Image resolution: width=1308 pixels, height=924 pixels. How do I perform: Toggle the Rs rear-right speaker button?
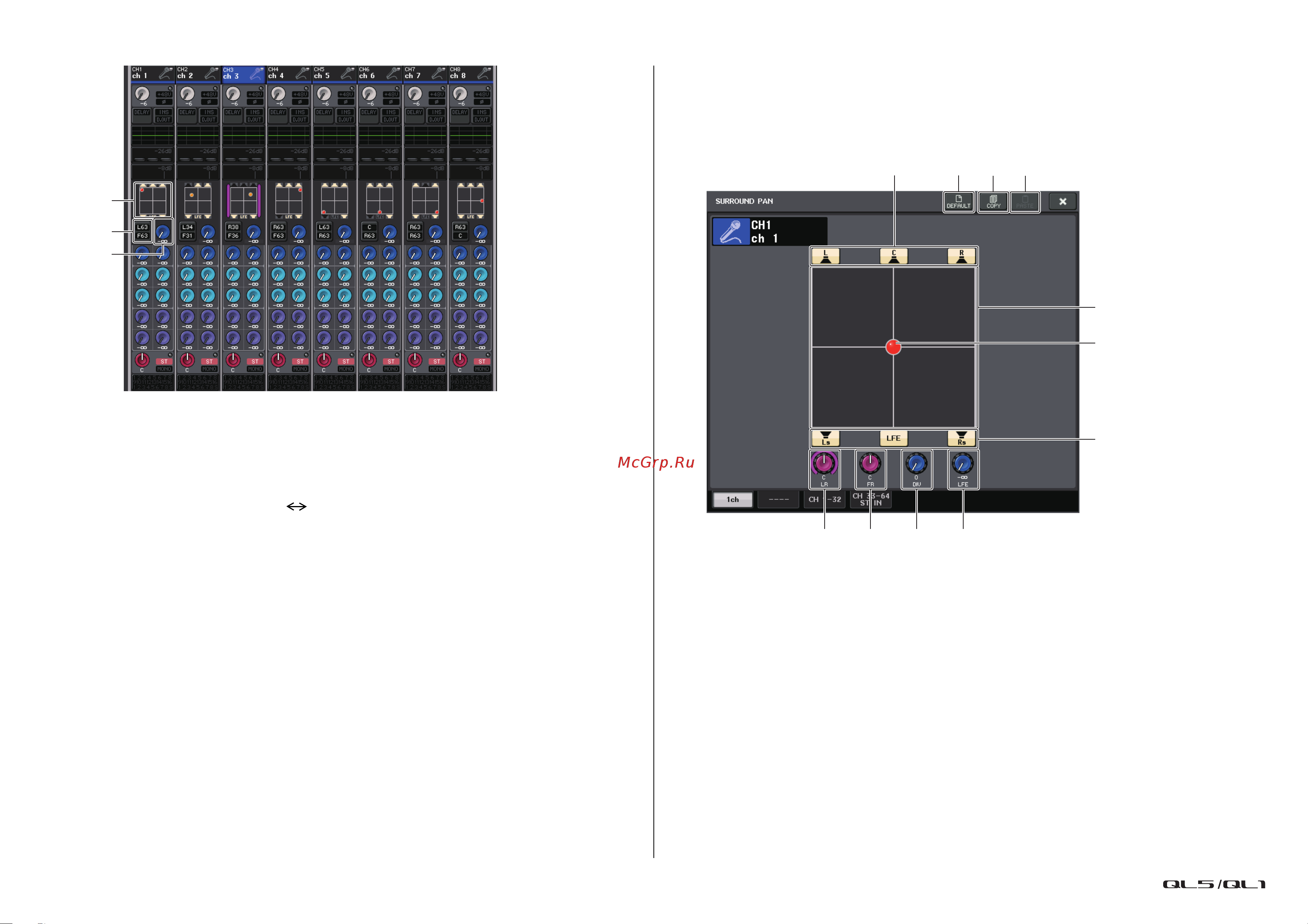(x=962, y=439)
